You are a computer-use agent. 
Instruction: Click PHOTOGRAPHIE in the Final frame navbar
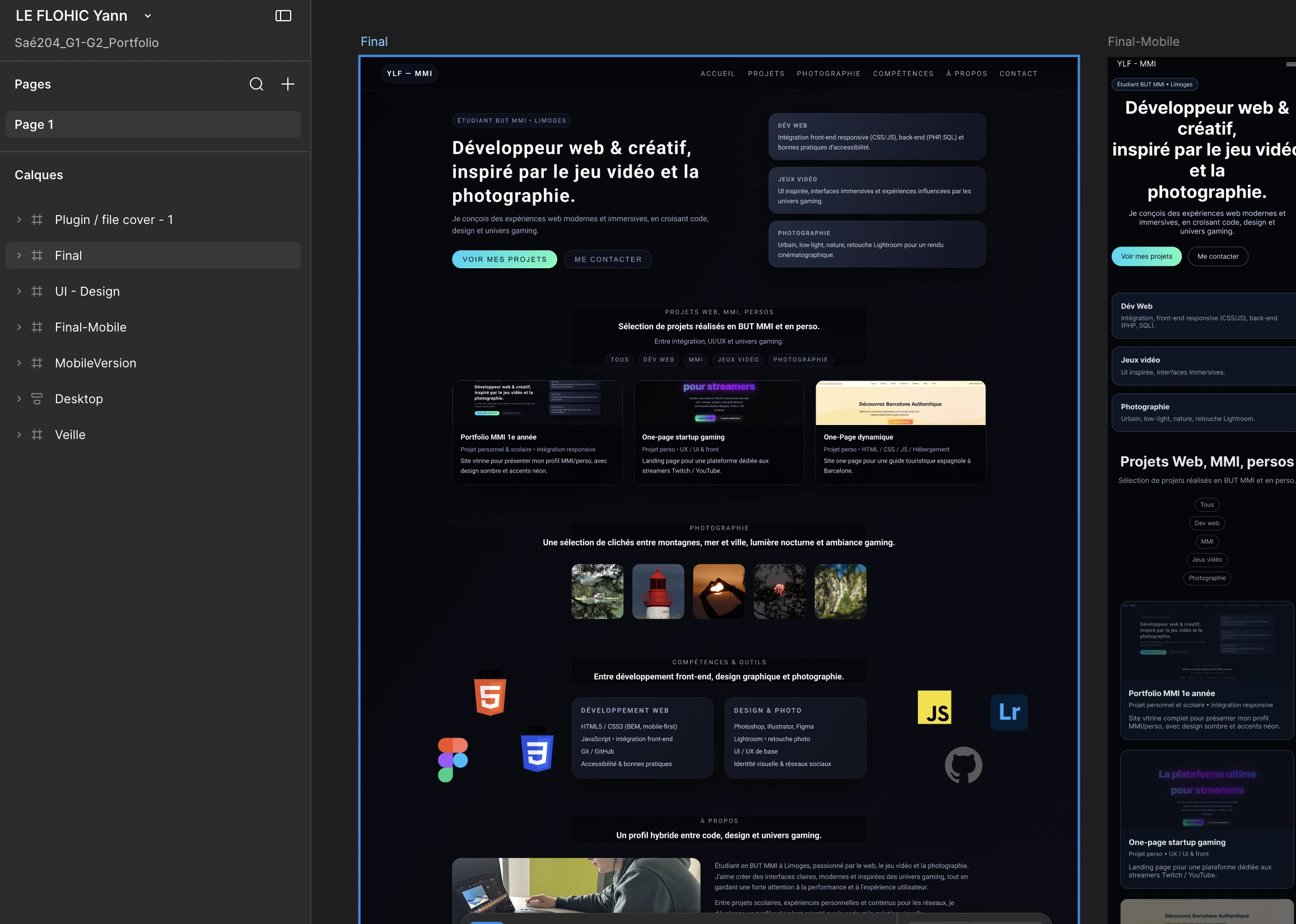click(828, 73)
